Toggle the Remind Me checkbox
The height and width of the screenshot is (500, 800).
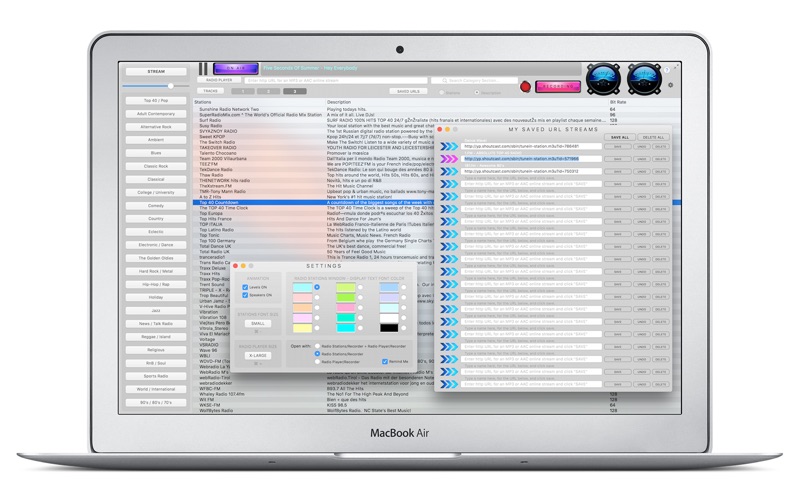385,361
